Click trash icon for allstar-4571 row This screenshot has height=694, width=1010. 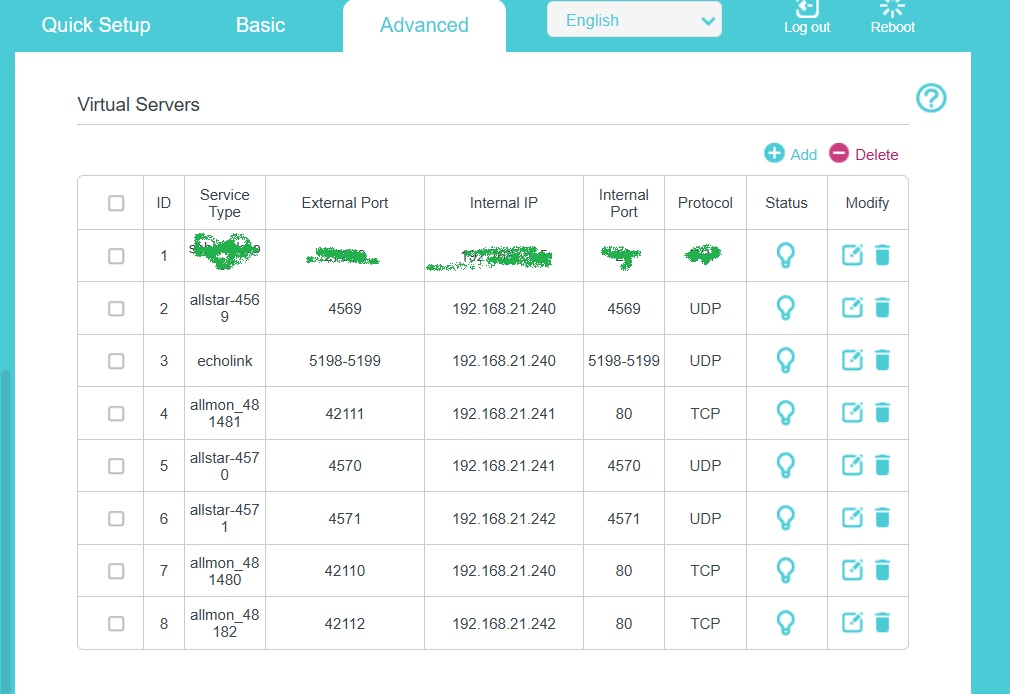882,518
